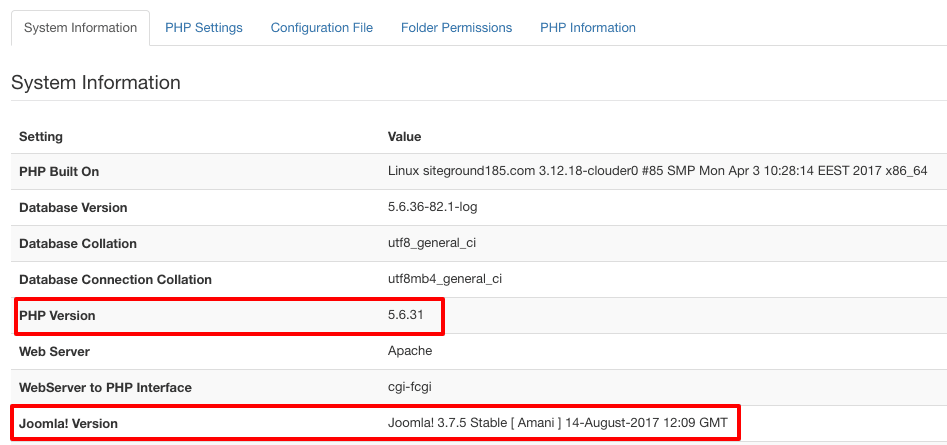Viewport: 947px width, 445px height.
Task: Click the Linux siteground185.com build value
Action: pyautogui.click(x=657, y=171)
